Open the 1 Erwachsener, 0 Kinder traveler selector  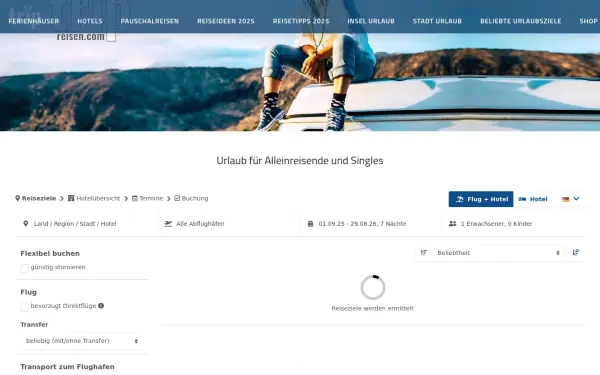click(x=514, y=224)
